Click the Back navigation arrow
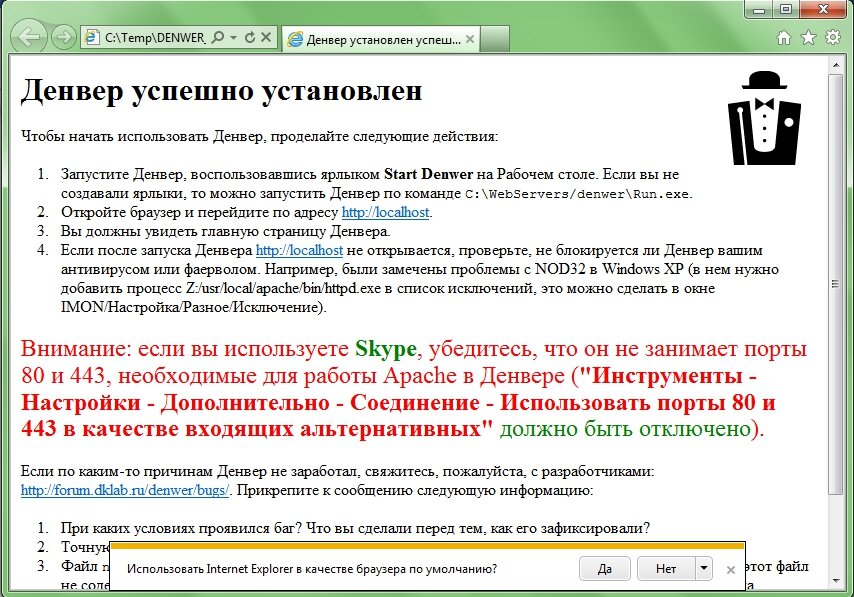Image resolution: width=854 pixels, height=597 pixels. (x=28, y=37)
